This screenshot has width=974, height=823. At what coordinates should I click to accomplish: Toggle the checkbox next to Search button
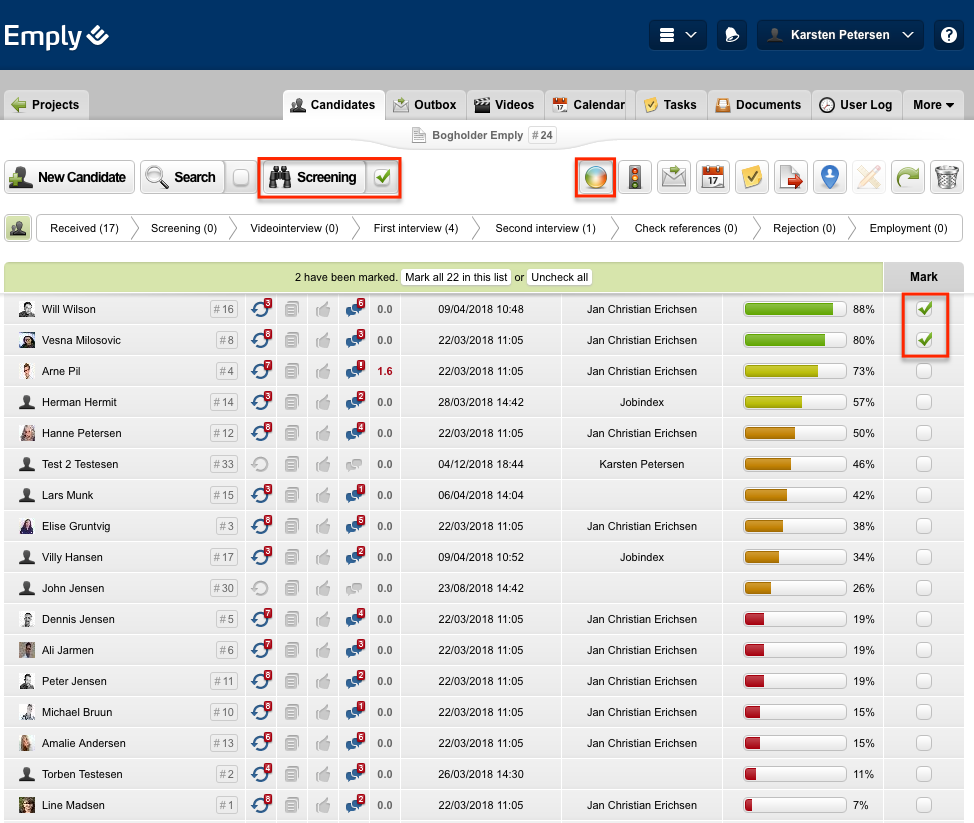(240, 178)
